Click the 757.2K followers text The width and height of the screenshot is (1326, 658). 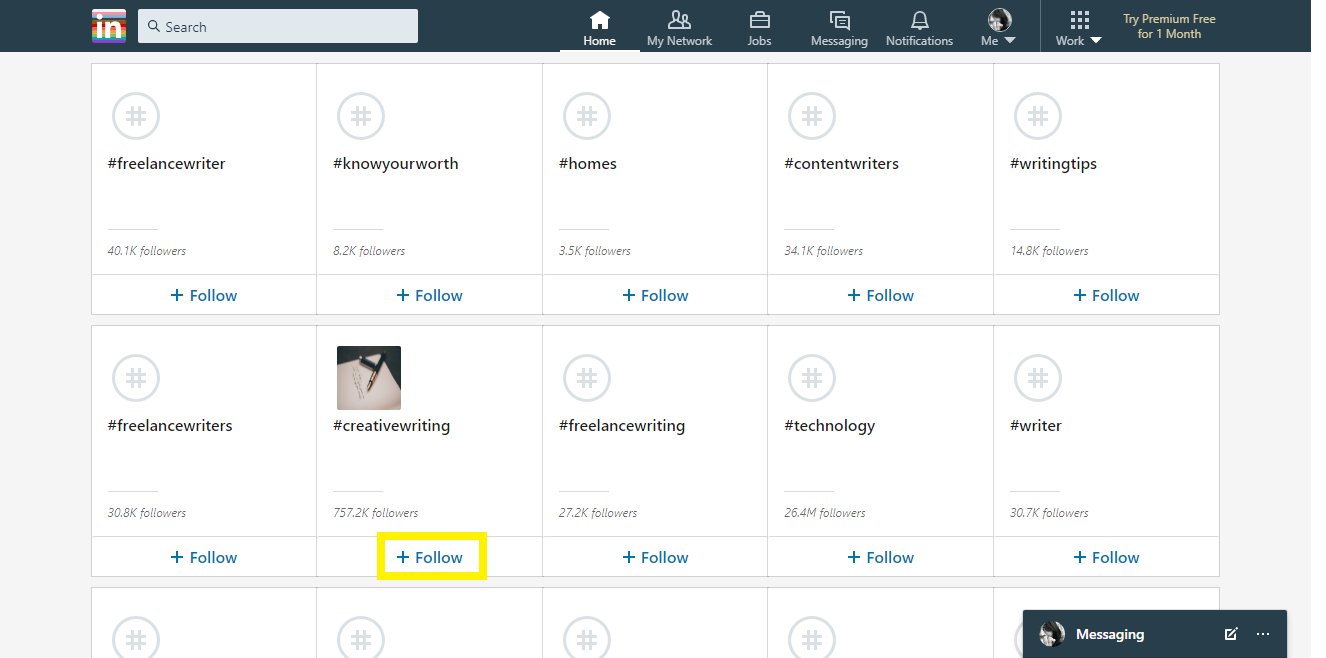pyautogui.click(x=376, y=513)
